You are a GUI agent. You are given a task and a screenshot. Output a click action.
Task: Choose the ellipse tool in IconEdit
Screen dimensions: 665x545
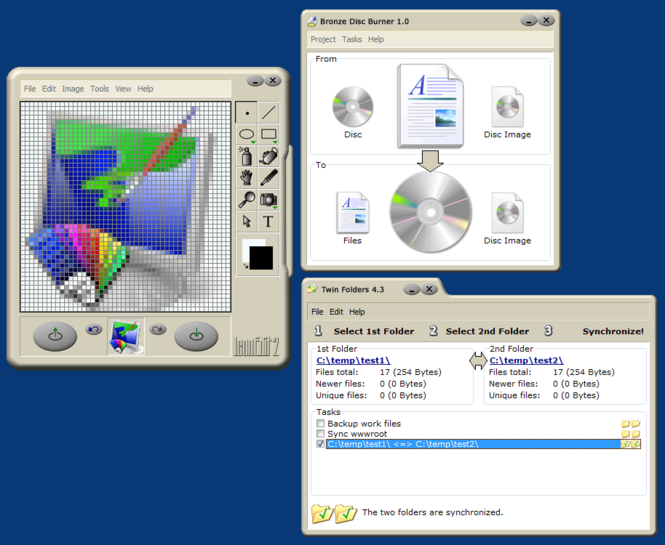(x=246, y=134)
